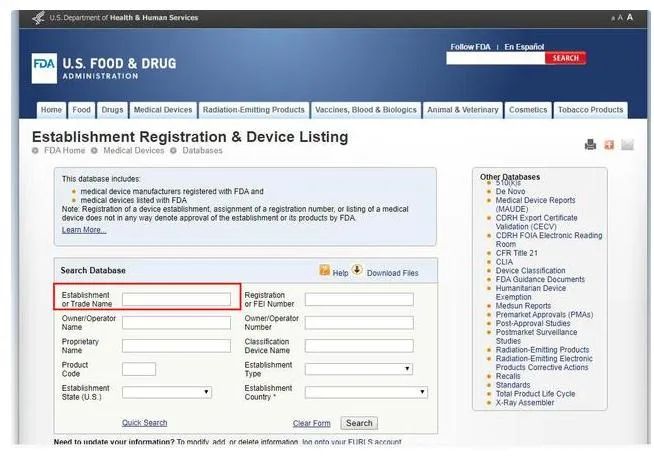Screen dimensions: 654x456
Task: Click the print page icon
Action: [x=590, y=145]
